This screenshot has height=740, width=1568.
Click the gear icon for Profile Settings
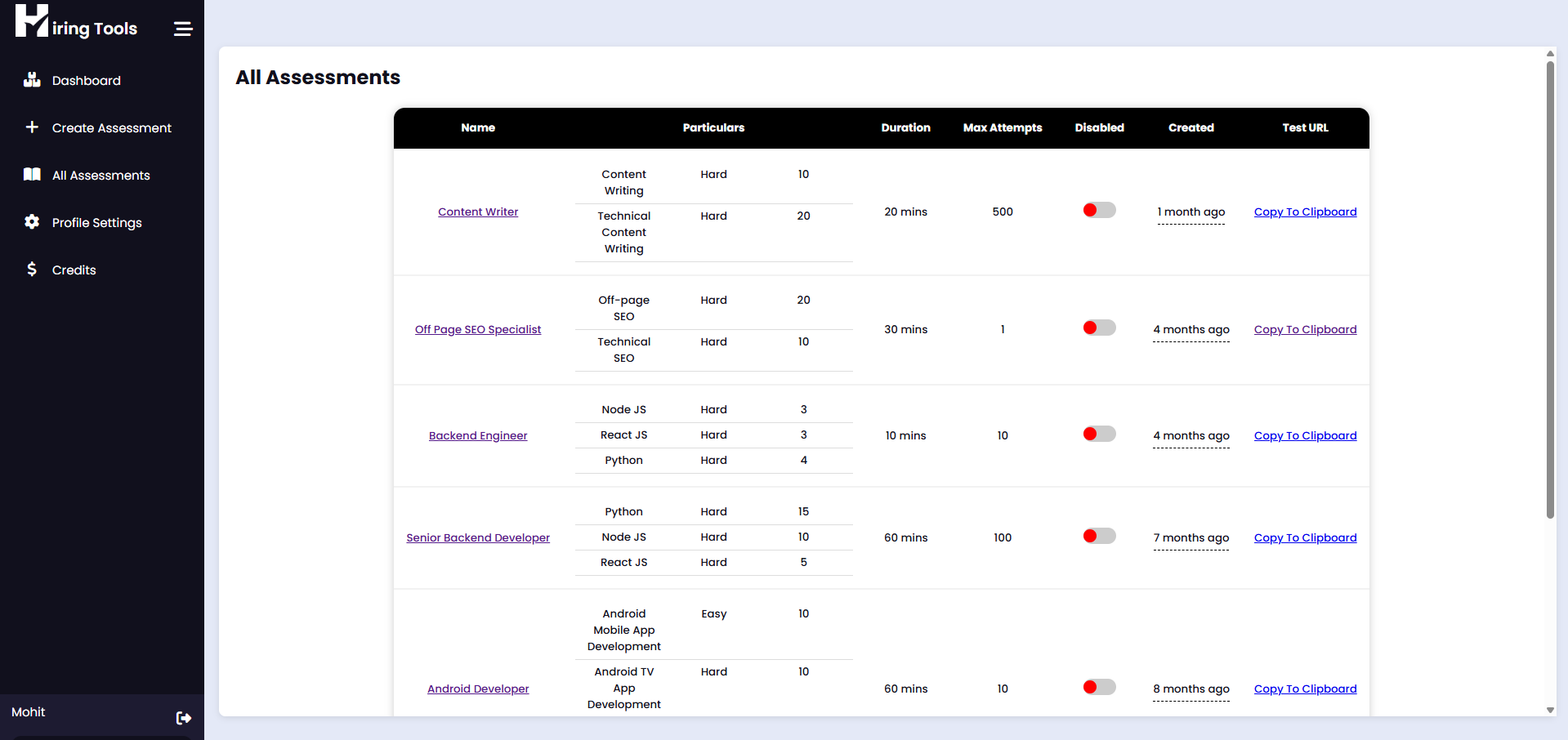[32, 222]
